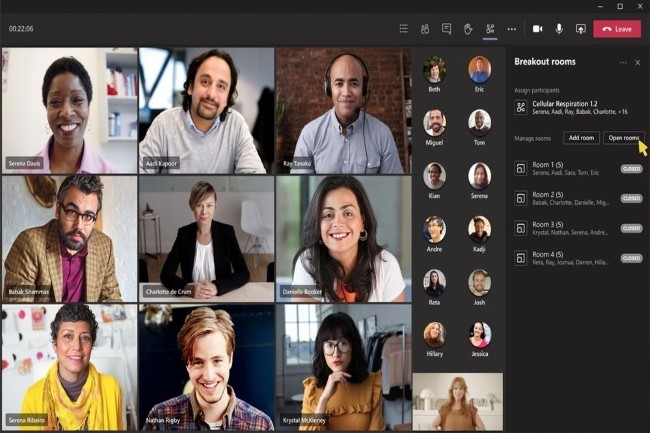Click Room 1 Closed status badge
650x433 pixels.
point(631,169)
